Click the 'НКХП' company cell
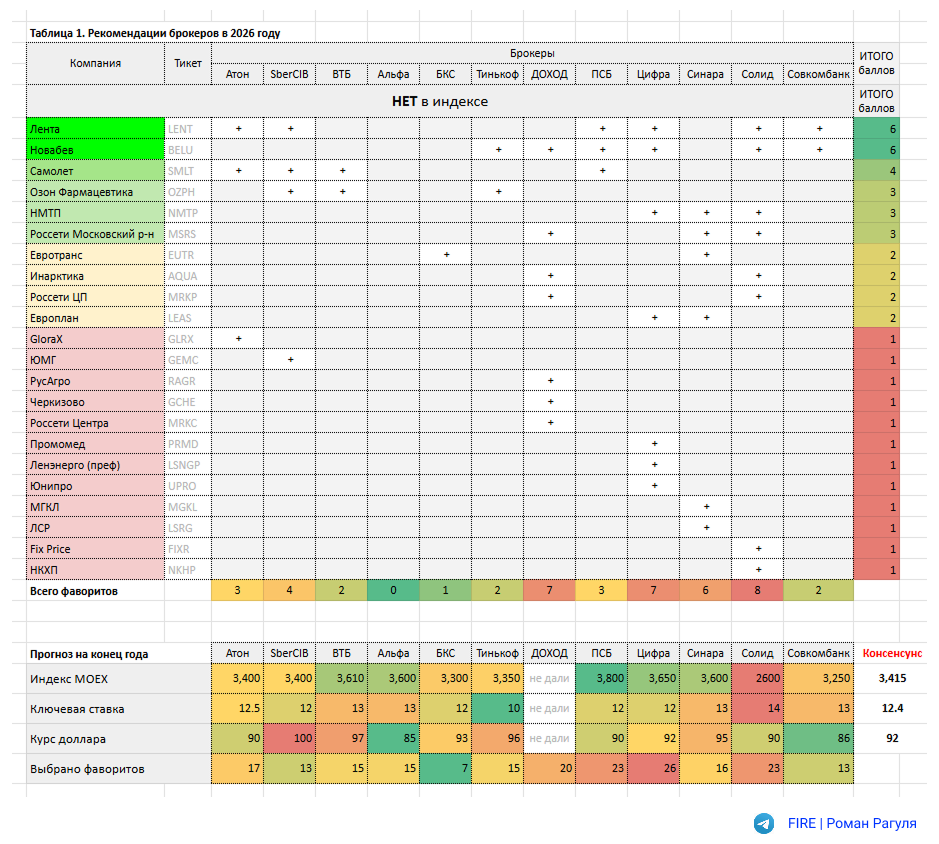This screenshot has height=844, width=939. pos(95,570)
